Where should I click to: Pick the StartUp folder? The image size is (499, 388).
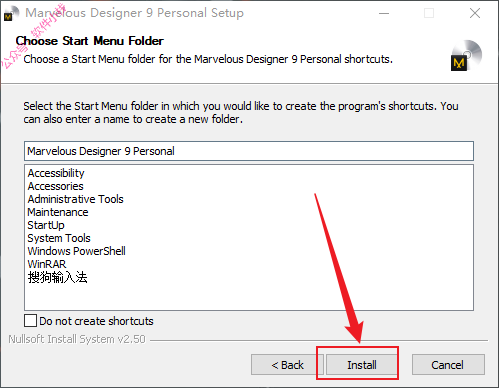(46, 225)
